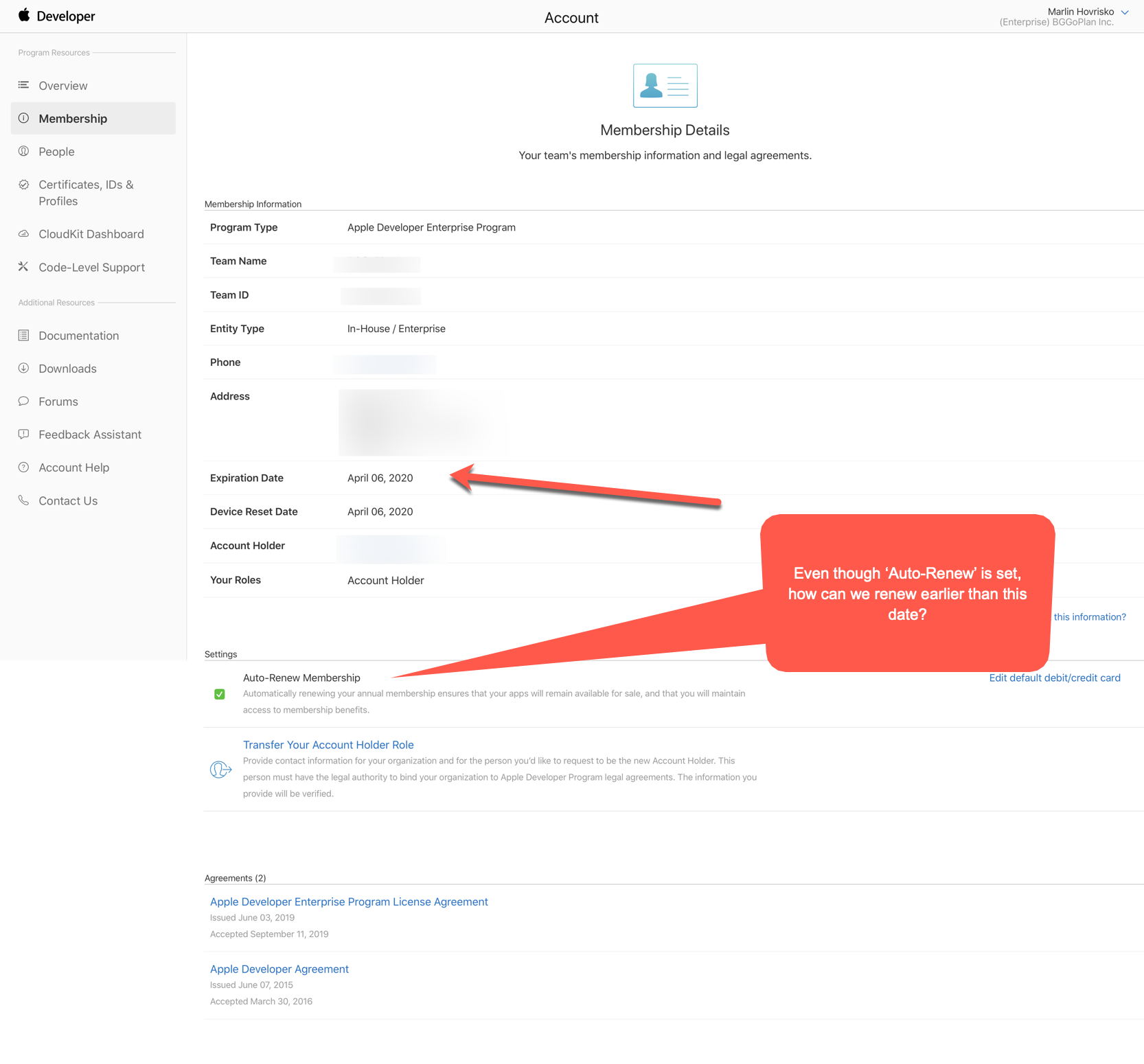Click the 'Membership Details' heading
The image size is (1144, 1064).
click(665, 130)
